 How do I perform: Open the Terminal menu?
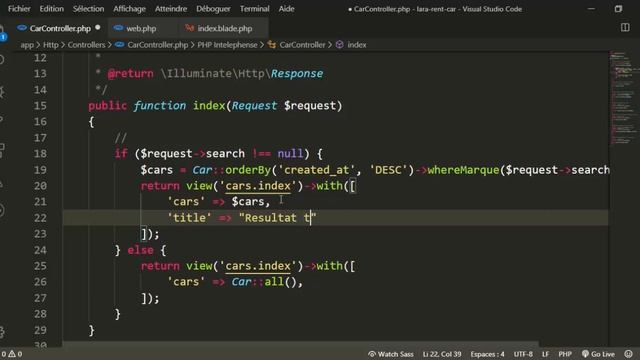(254, 9)
